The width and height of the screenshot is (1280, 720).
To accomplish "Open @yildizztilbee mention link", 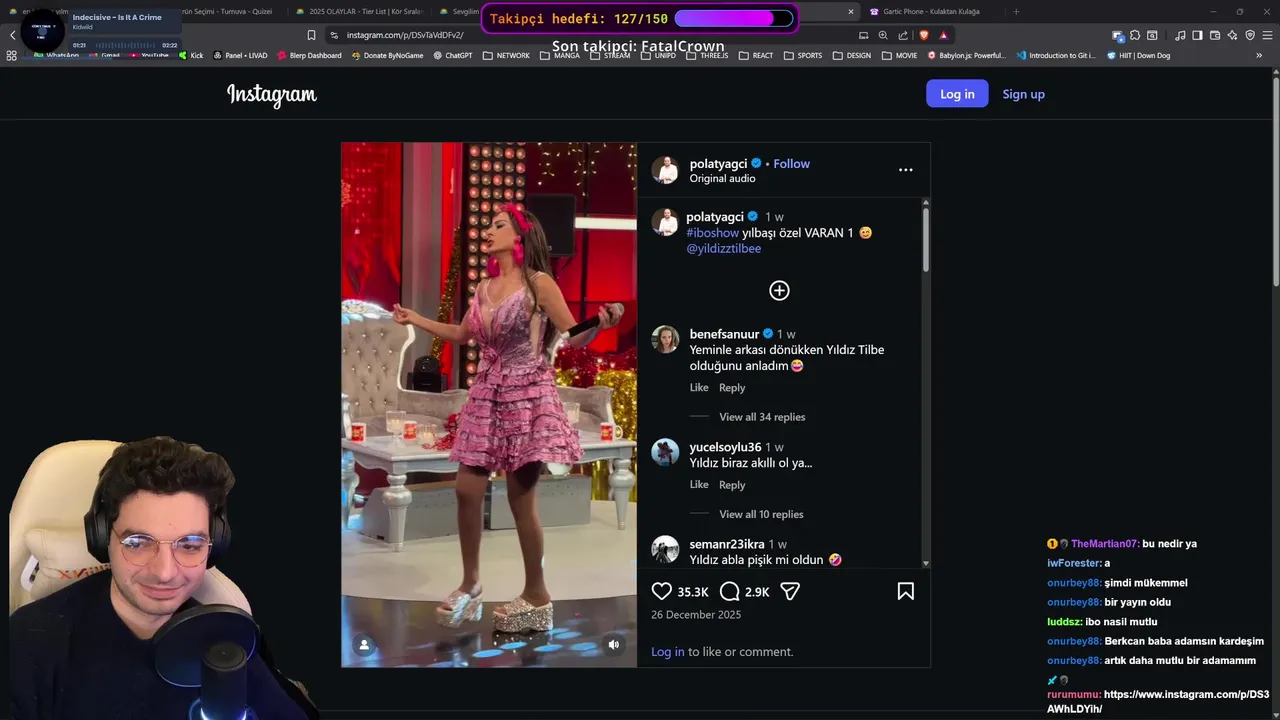I will tap(723, 249).
